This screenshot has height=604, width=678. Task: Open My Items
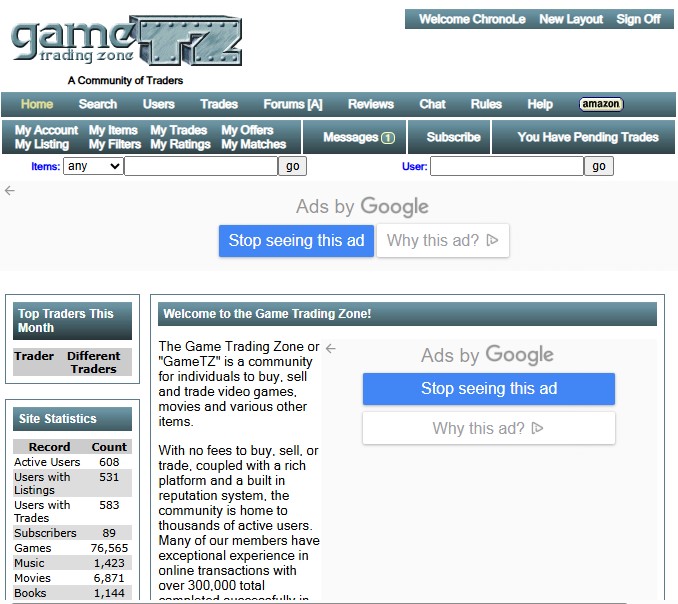[x=113, y=130]
